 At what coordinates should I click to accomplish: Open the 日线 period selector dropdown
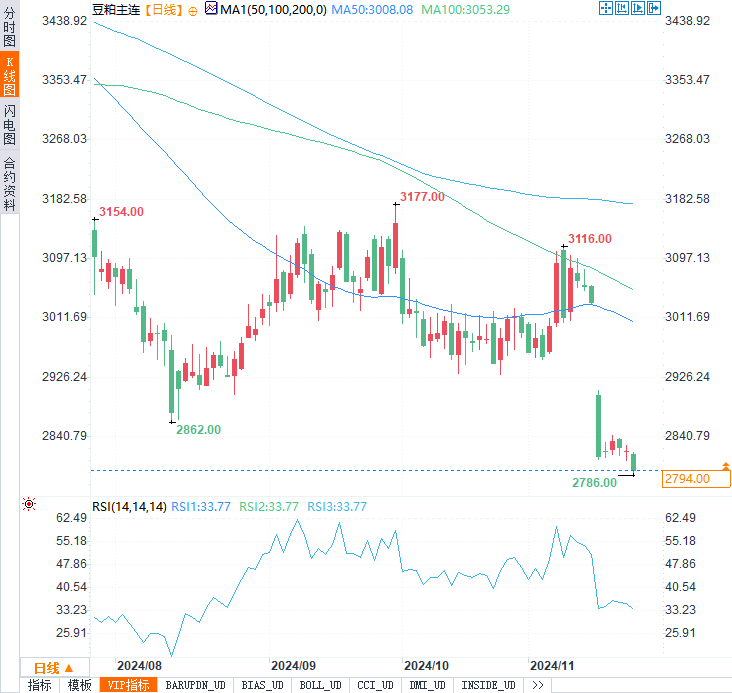click(54, 668)
